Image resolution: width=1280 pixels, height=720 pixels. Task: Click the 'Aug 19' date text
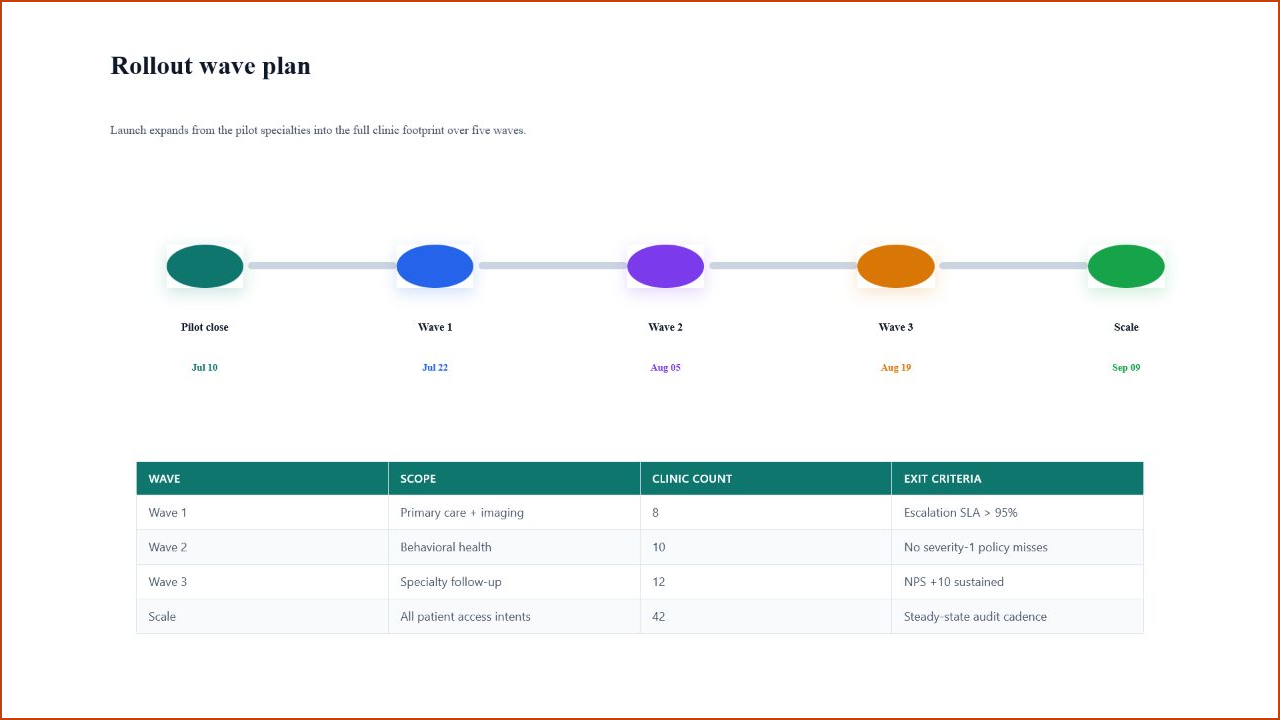(x=896, y=367)
